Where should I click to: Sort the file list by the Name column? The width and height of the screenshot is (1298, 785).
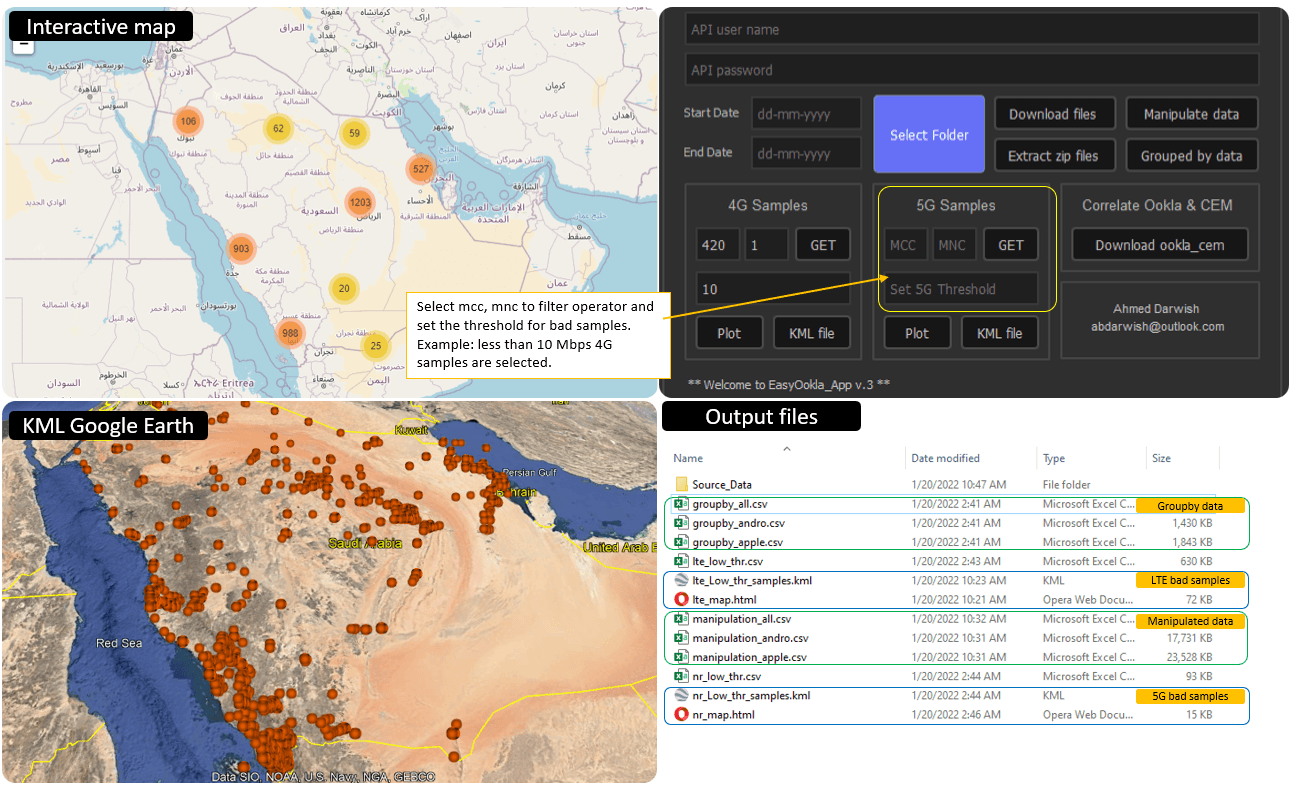[x=687, y=458]
